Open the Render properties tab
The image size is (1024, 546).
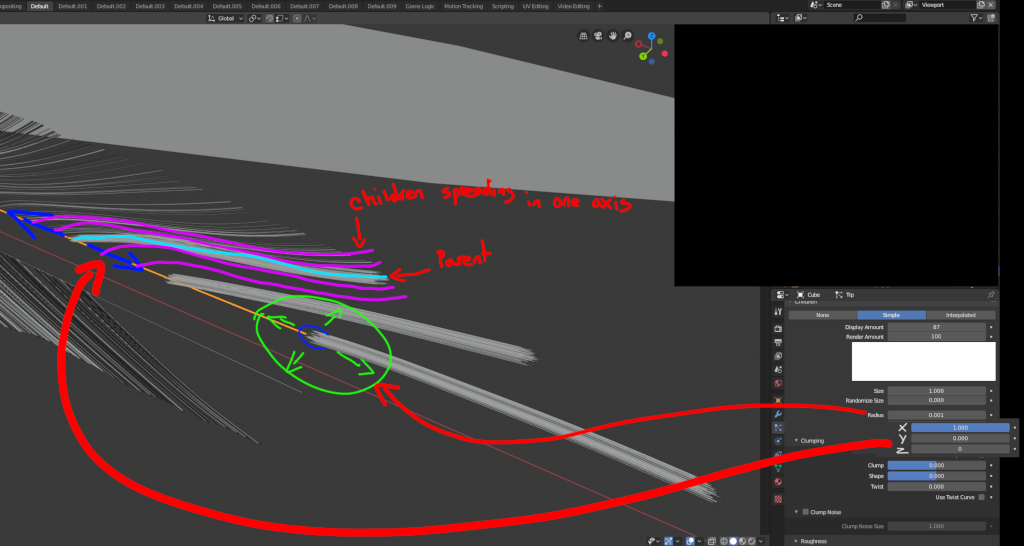(x=778, y=328)
